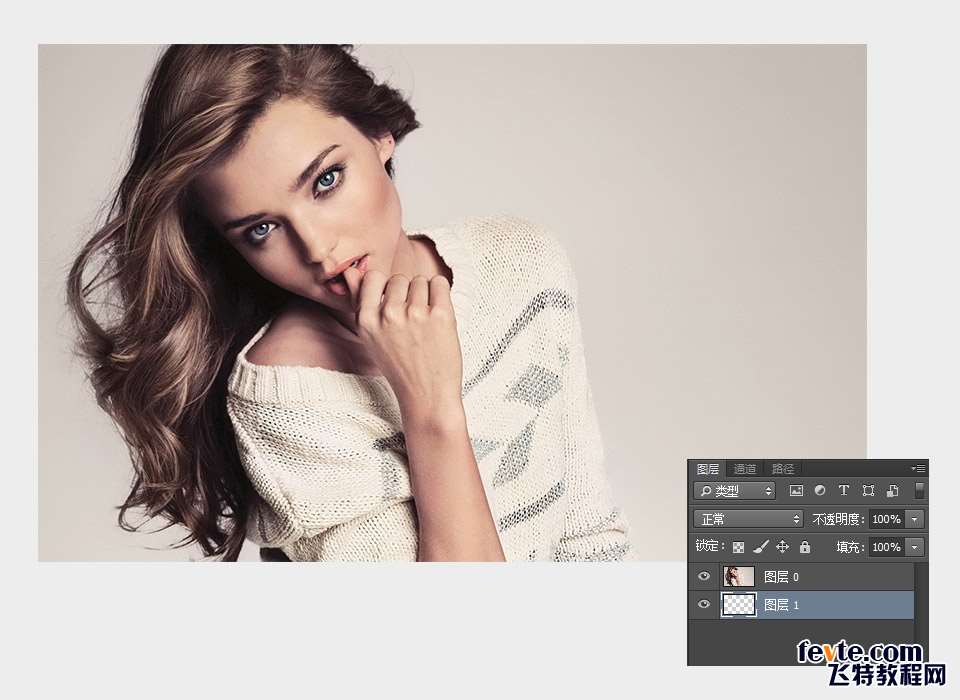Open the 正常 blend mode dropdown
This screenshot has width=960, height=700.
point(748,519)
